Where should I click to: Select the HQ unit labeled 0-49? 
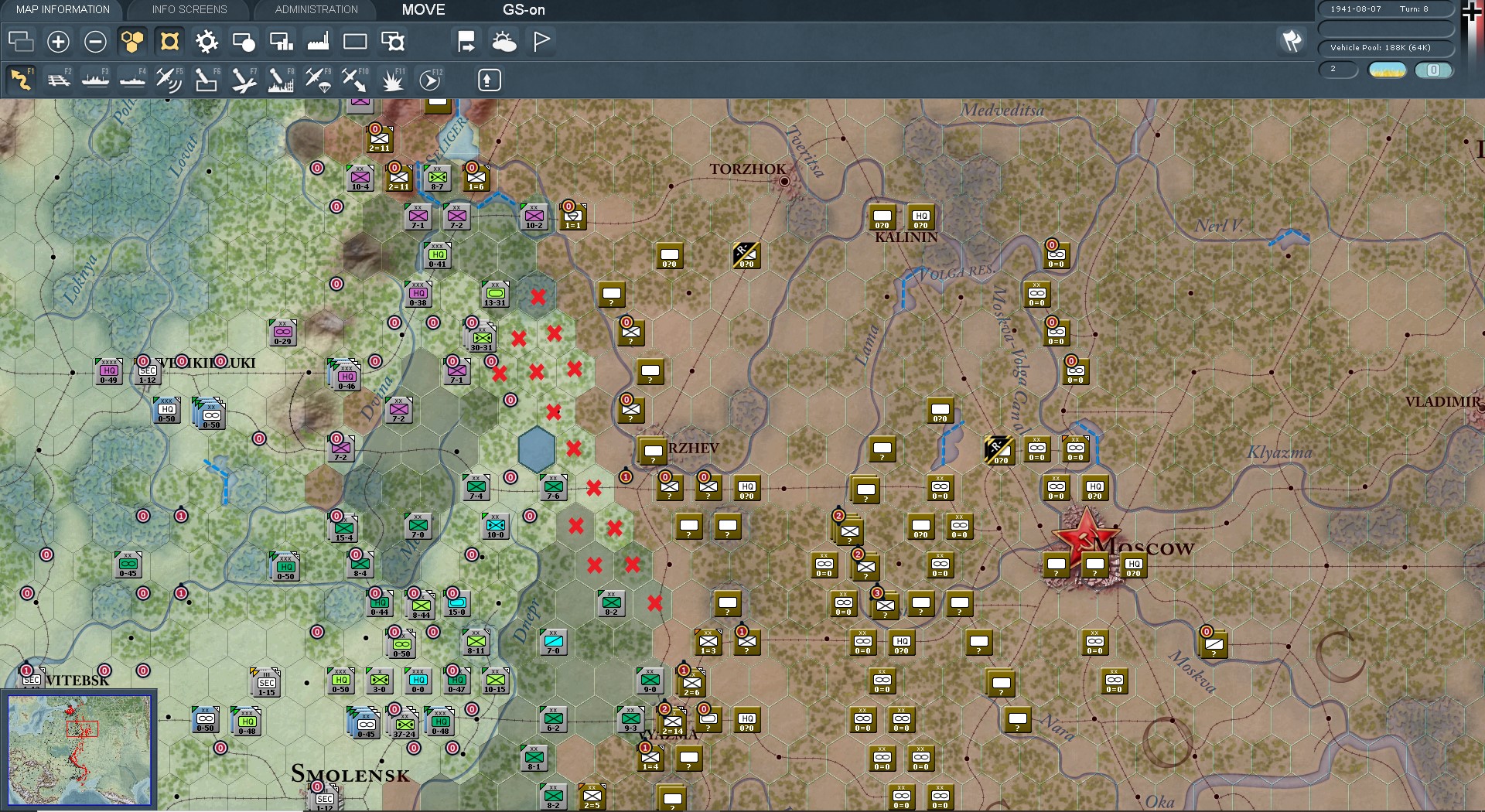(109, 372)
